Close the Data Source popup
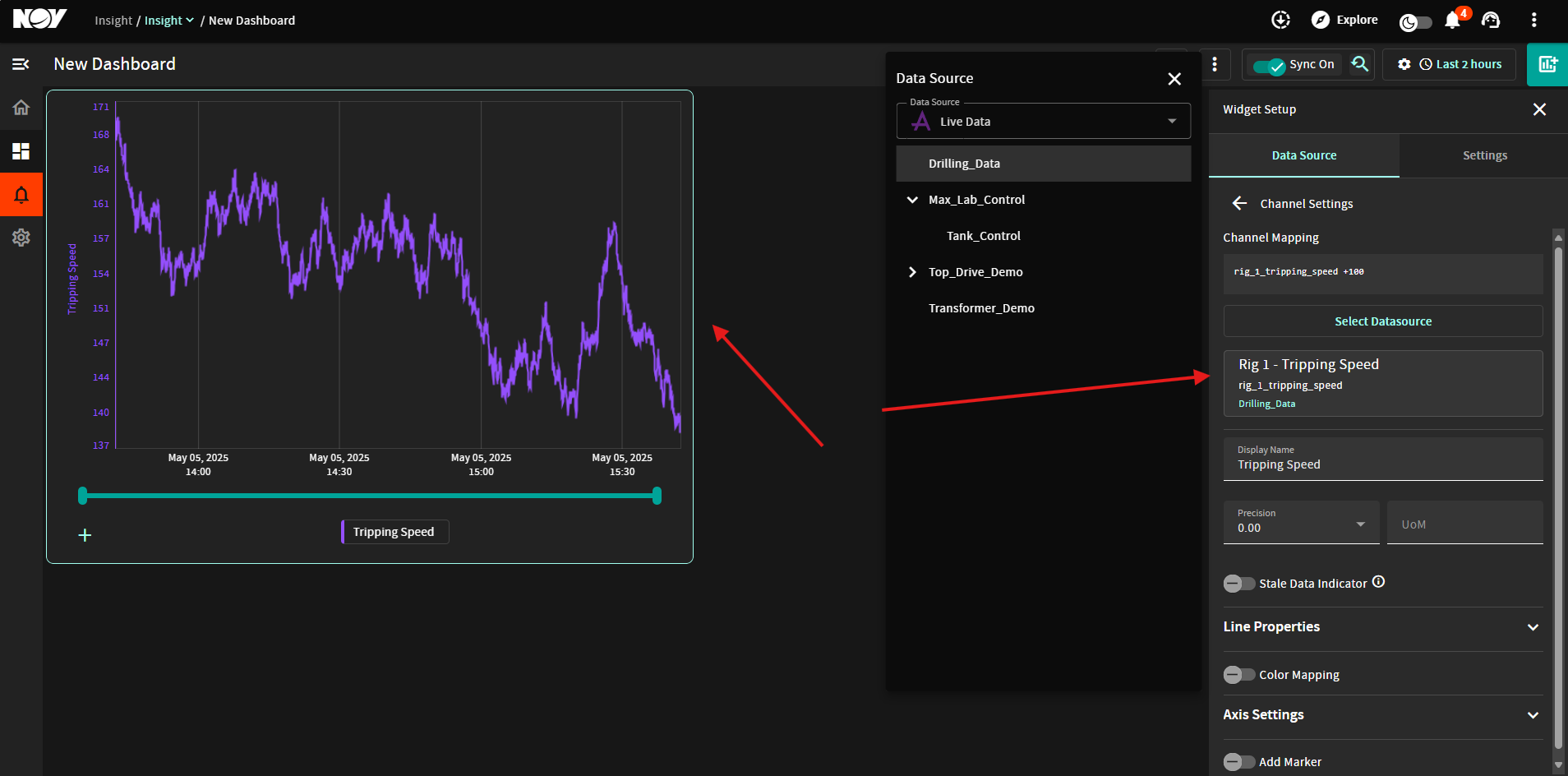 tap(1174, 78)
